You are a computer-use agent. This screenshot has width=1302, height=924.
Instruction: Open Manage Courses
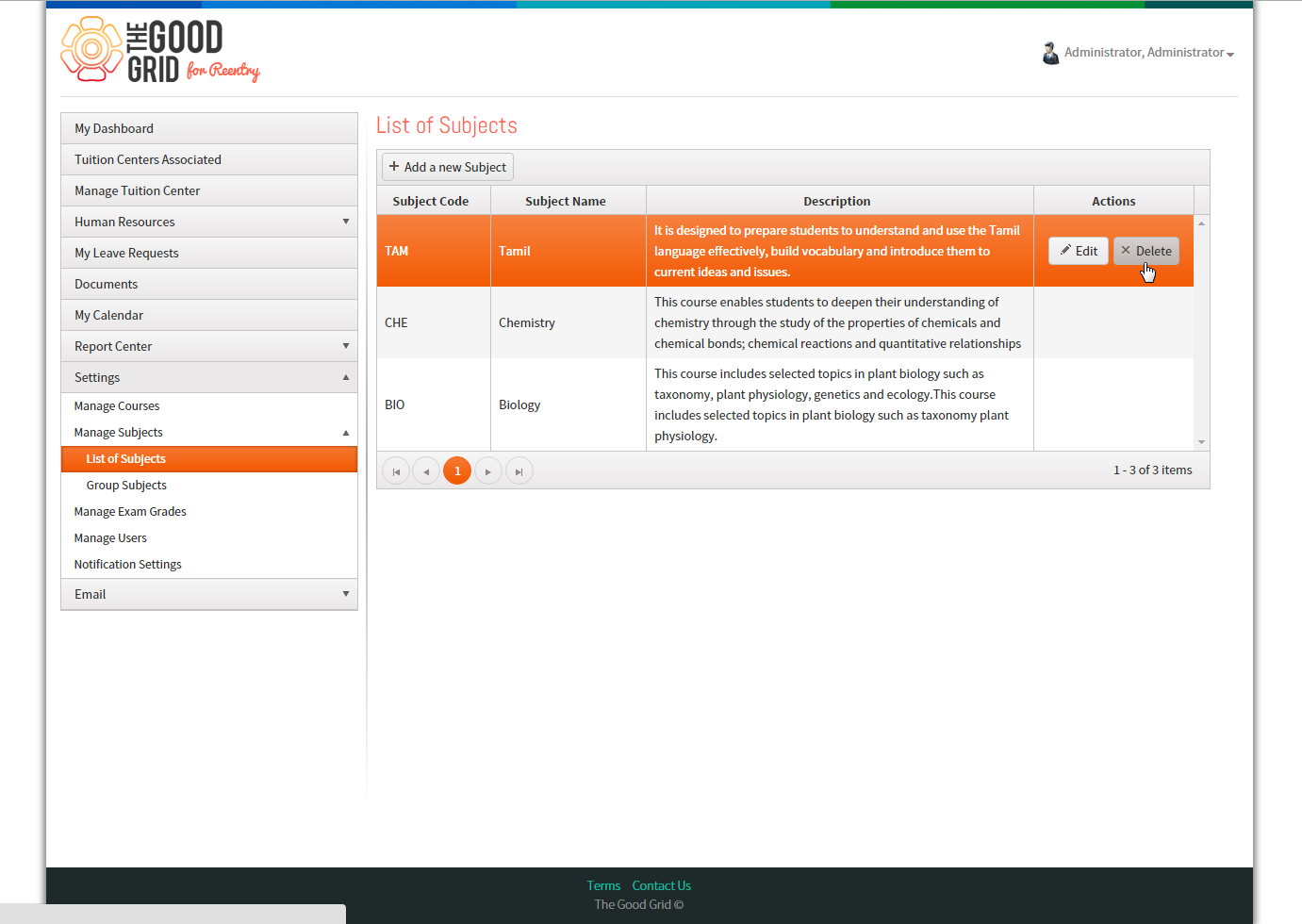coord(209,405)
